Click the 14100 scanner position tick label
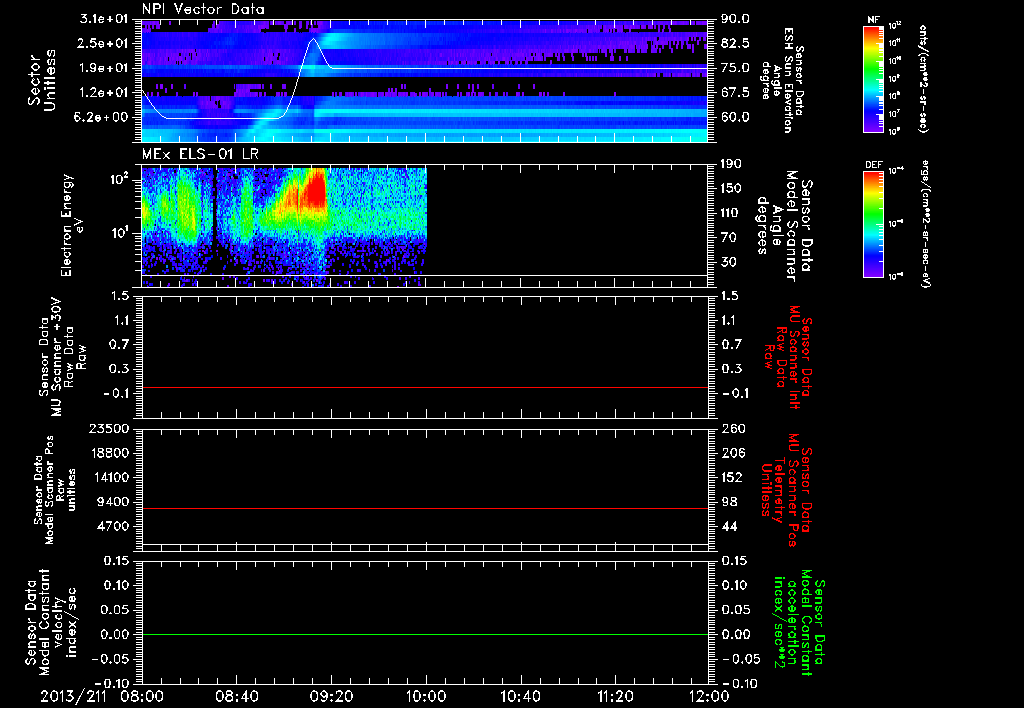The image size is (1024, 708). [110, 477]
